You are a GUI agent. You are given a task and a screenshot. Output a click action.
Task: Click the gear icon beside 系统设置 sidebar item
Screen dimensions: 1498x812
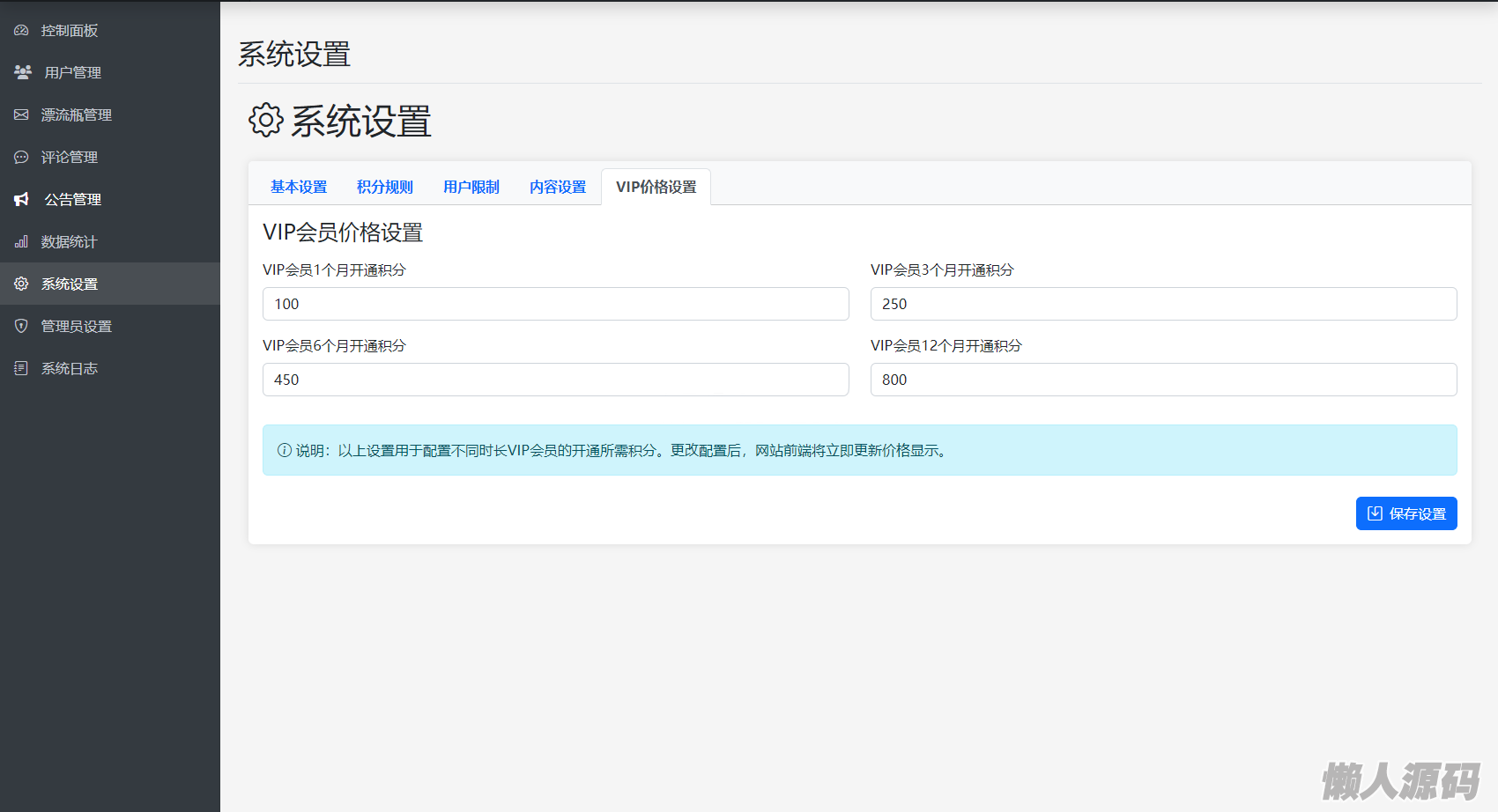click(21, 284)
